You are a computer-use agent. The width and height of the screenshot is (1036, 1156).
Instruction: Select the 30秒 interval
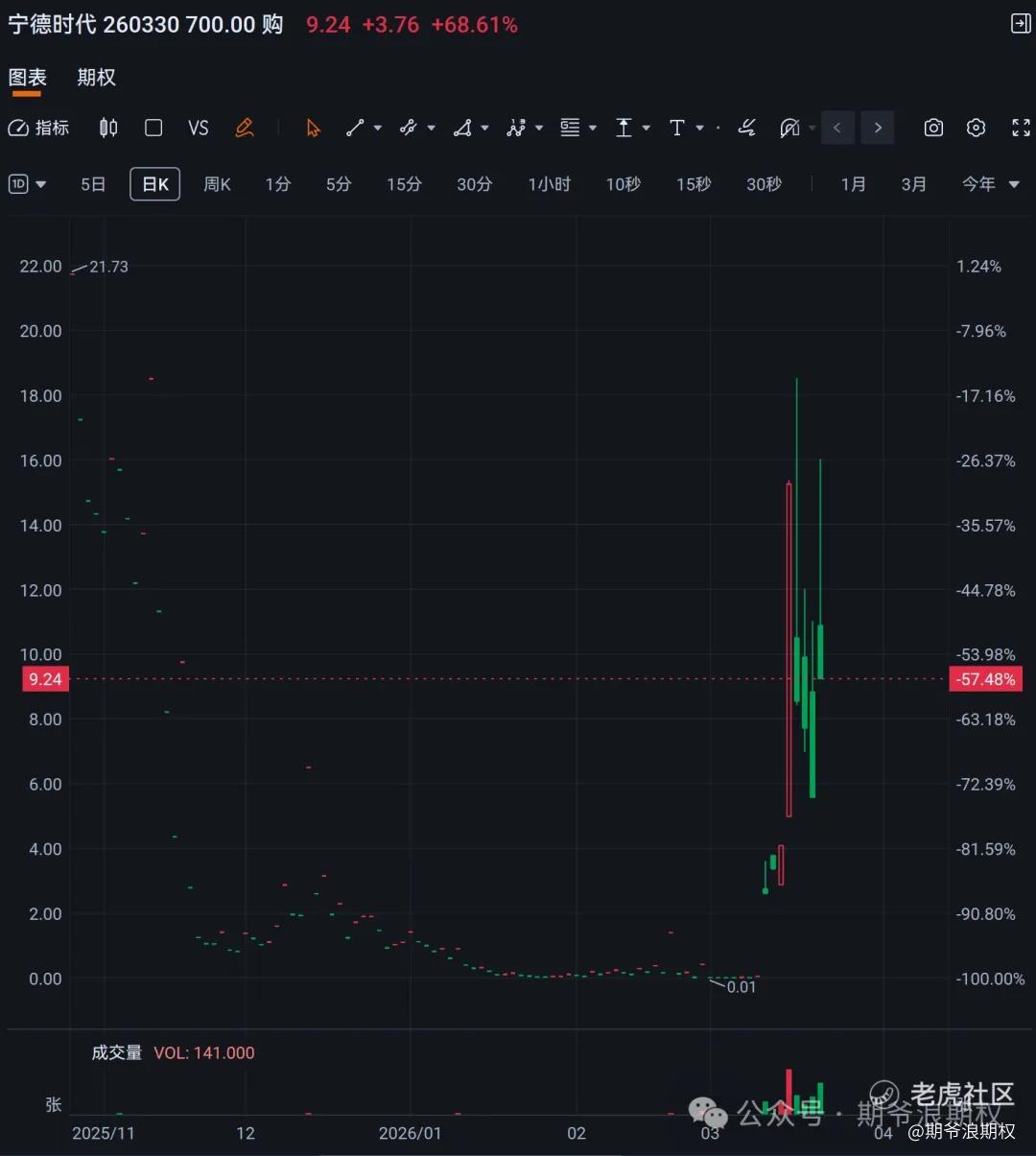[x=764, y=184]
